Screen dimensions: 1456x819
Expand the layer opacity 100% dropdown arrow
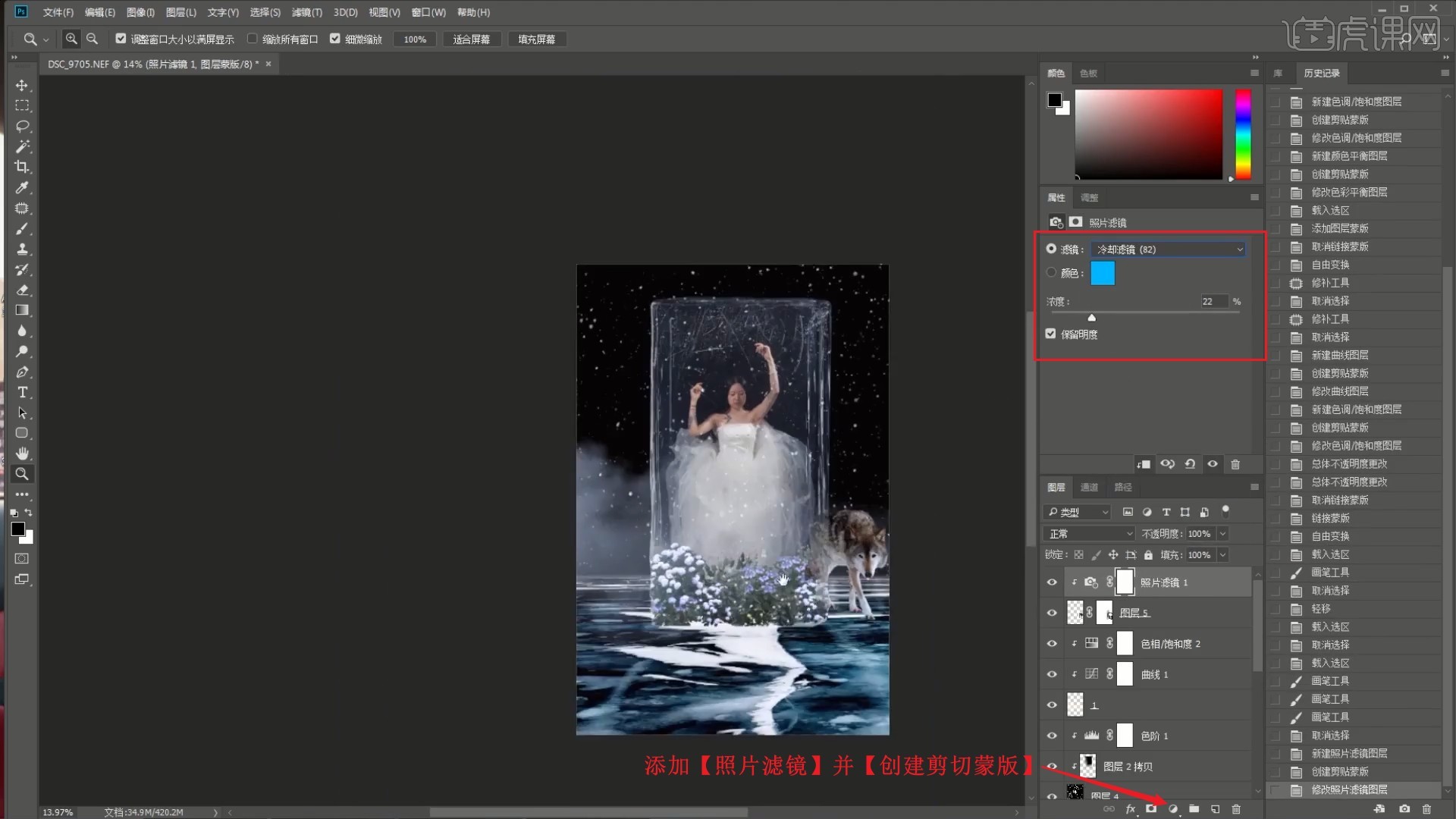point(1222,534)
